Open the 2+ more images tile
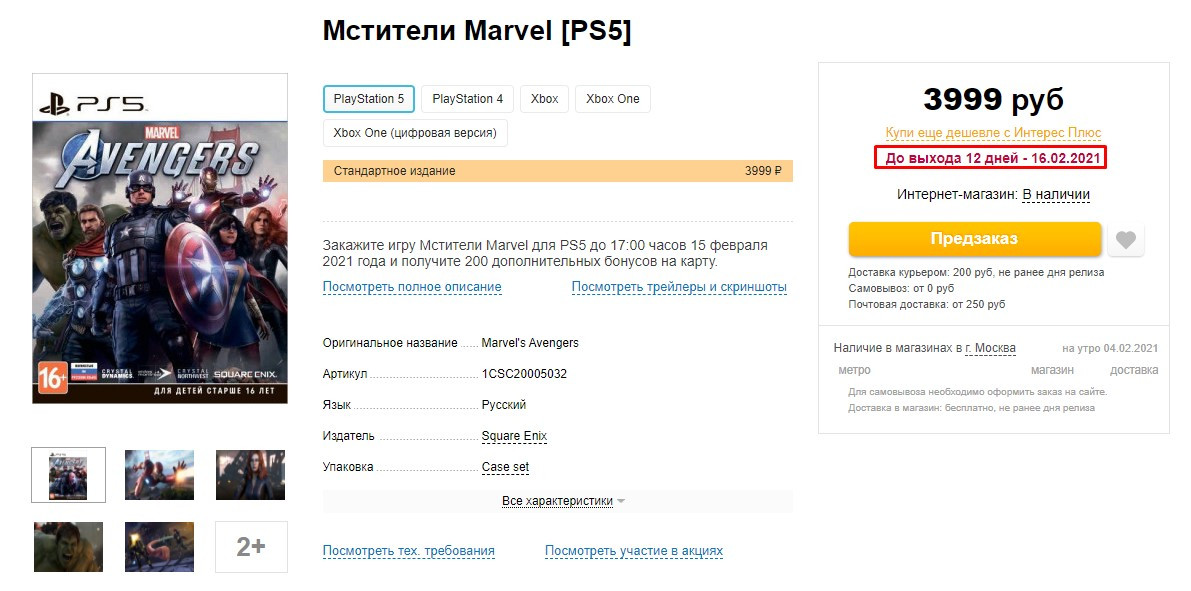 [251, 547]
